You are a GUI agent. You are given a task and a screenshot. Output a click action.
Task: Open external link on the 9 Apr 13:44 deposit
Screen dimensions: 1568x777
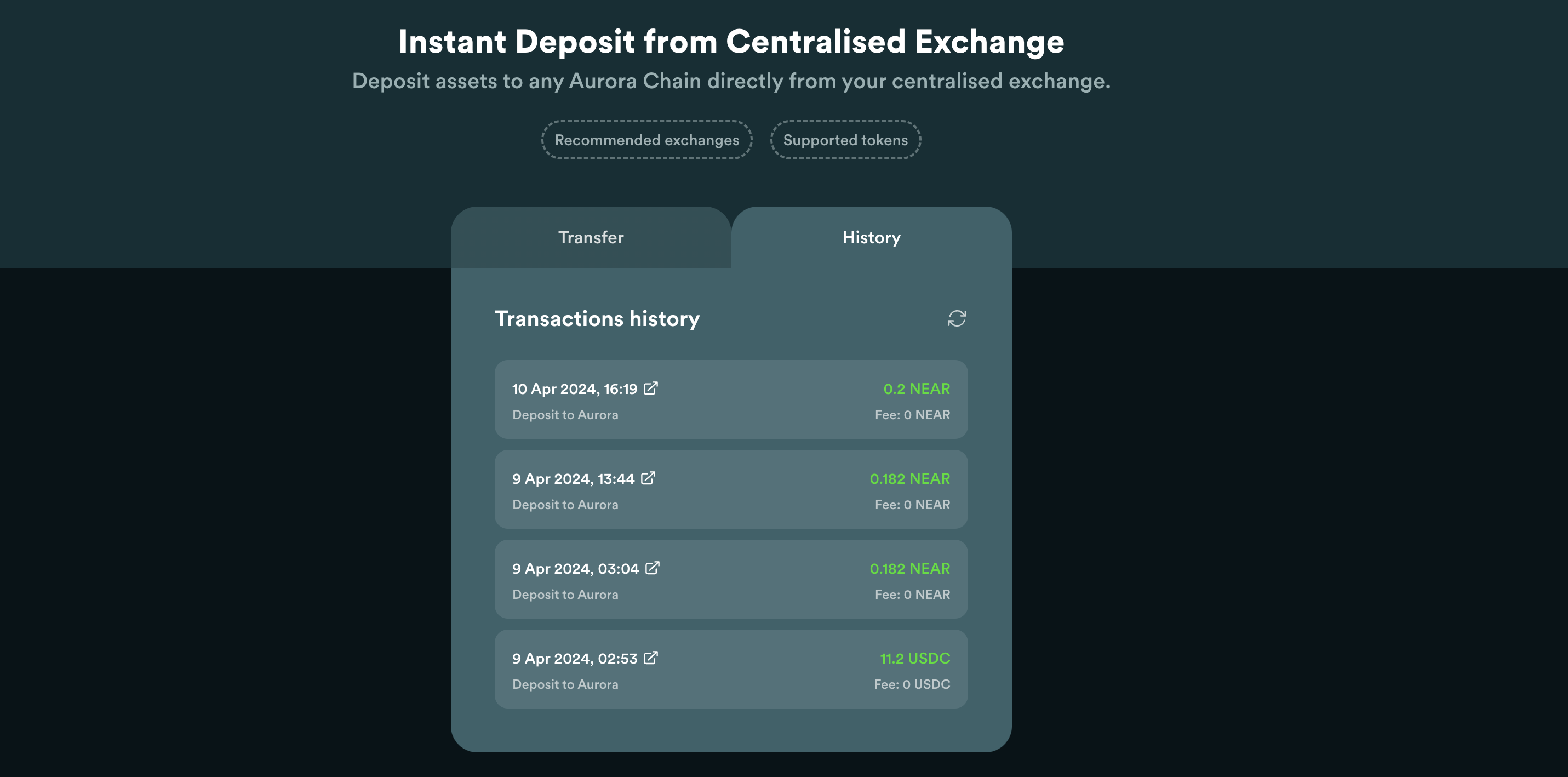(648, 478)
